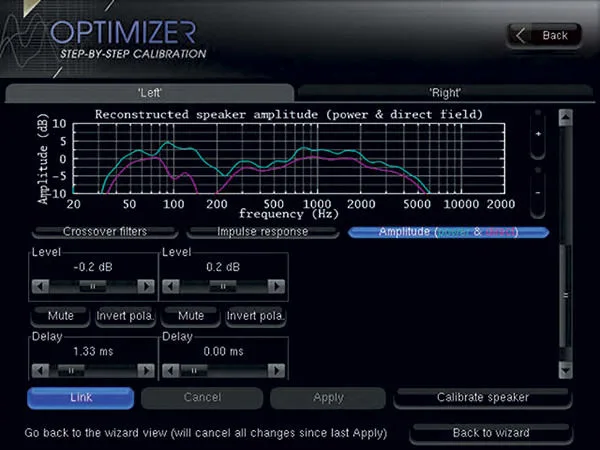Click the Cancel button
This screenshot has height=450, width=600.
tap(202, 398)
